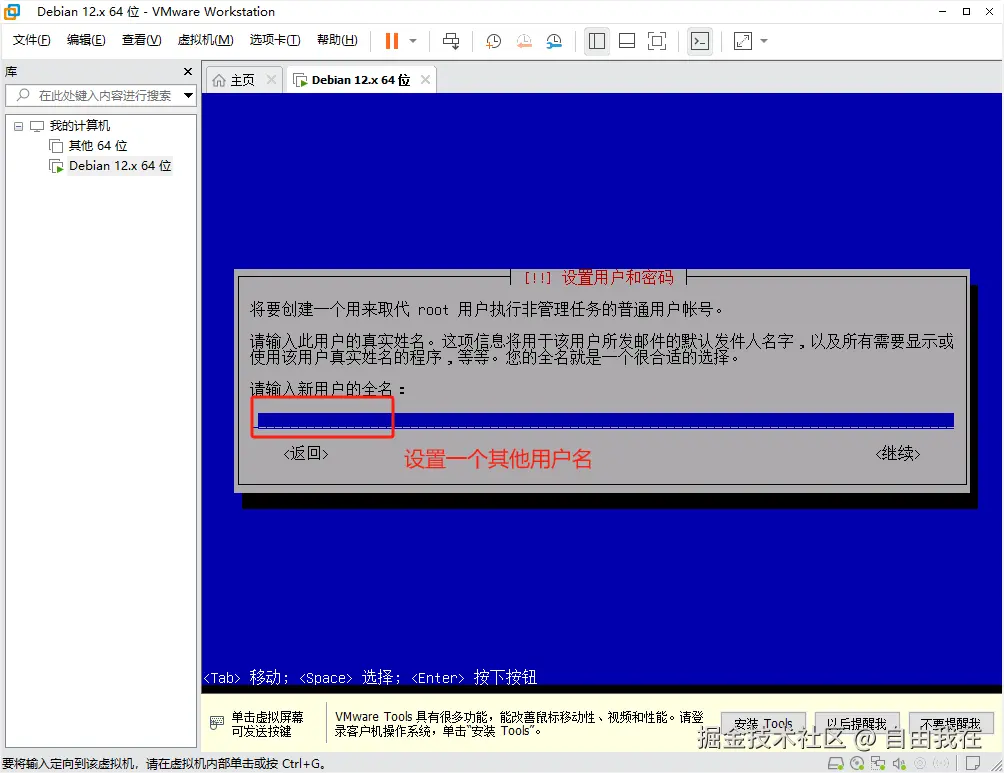Toggle the library panel visibility
The width and height of the screenshot is (1004, 773).
point(599,41)
